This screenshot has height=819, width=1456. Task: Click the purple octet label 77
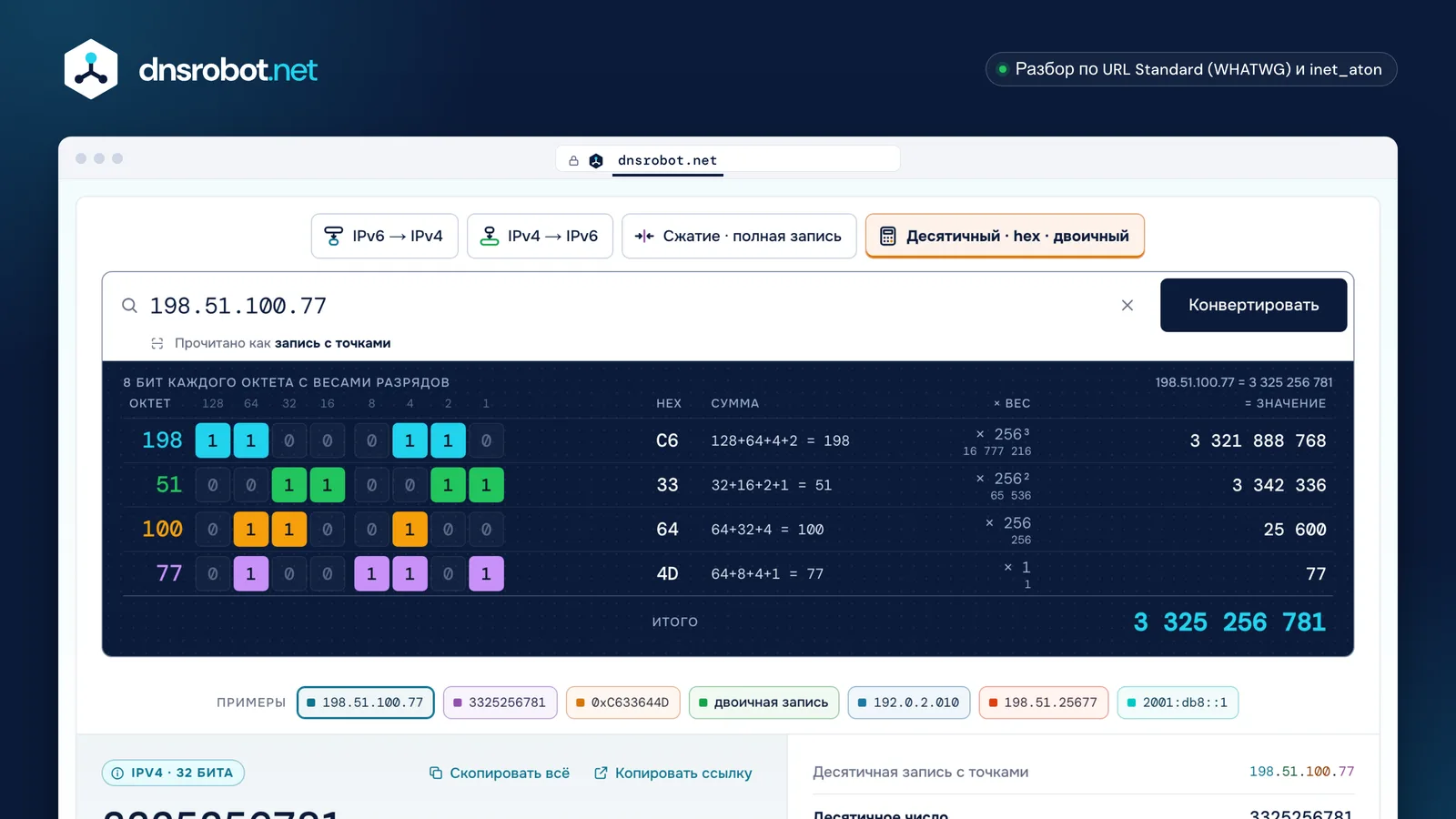pyautogui.click(x=168, y=574)
